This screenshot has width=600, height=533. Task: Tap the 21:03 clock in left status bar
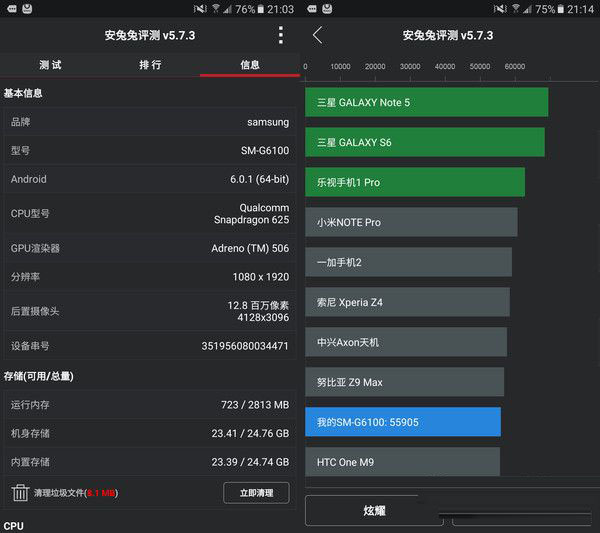pos(280,9)
